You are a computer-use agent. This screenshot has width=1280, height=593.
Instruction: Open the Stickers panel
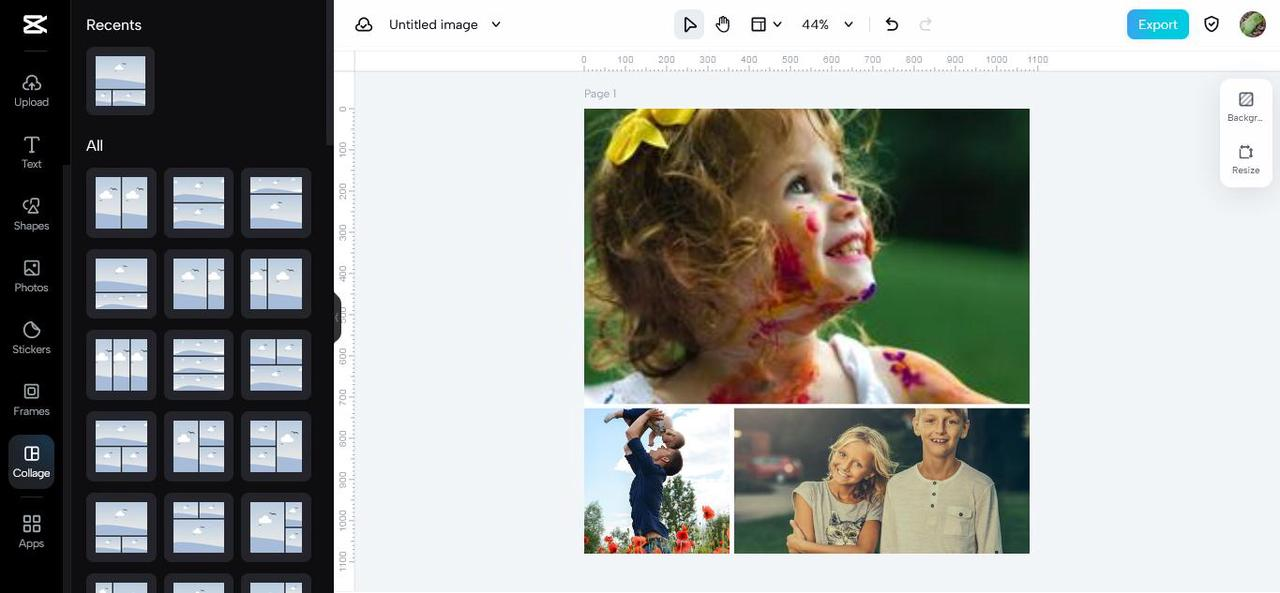coord(31,338)
